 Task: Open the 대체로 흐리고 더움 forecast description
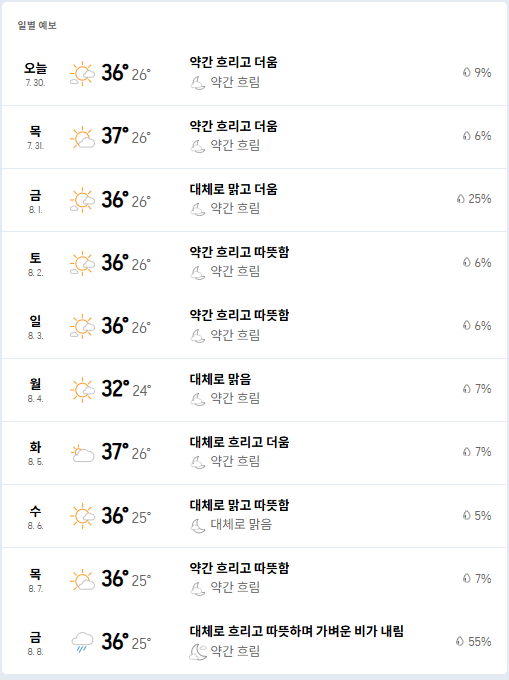[239, 442]
